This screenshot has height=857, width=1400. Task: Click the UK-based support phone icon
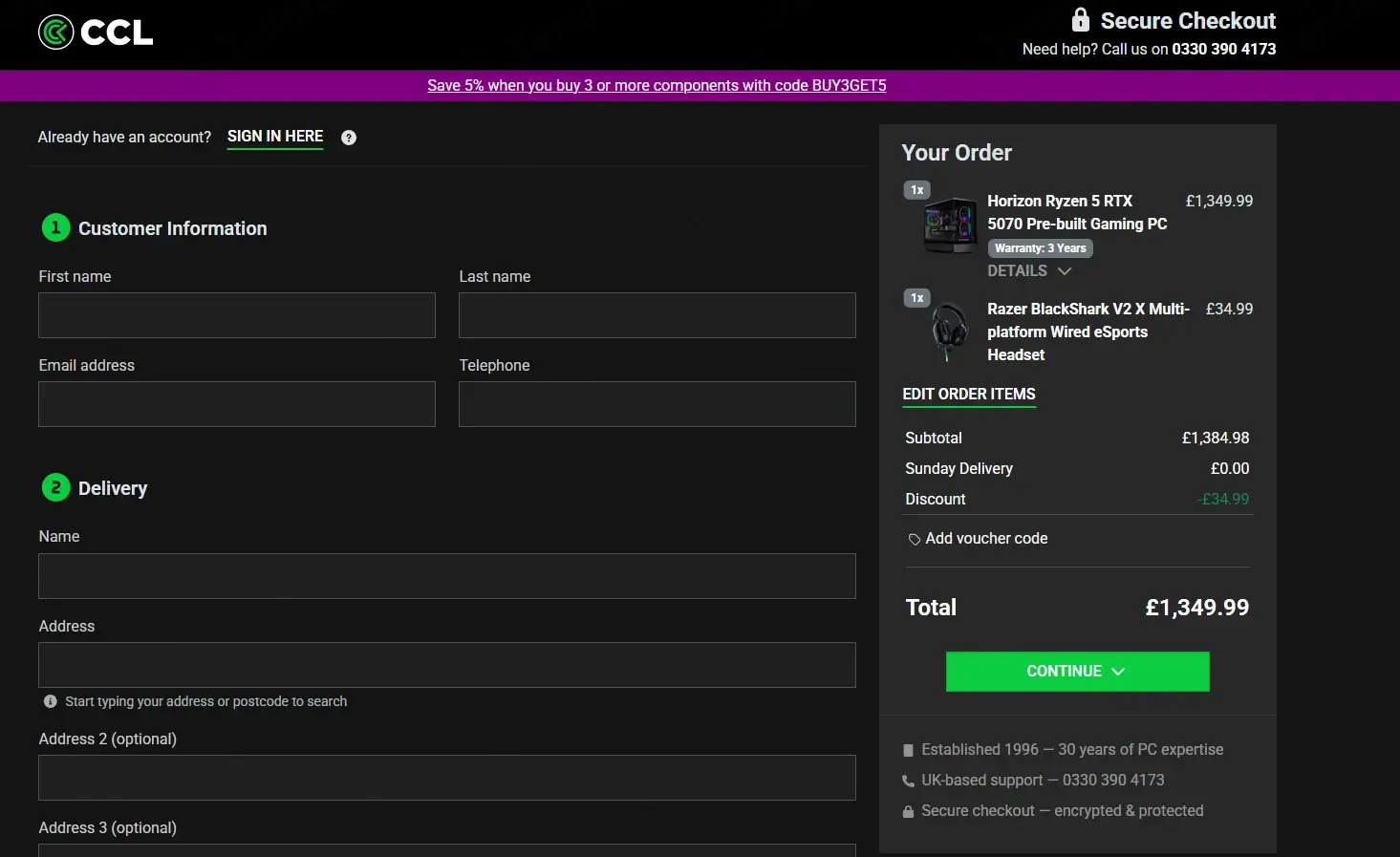(x=908, y=781)
